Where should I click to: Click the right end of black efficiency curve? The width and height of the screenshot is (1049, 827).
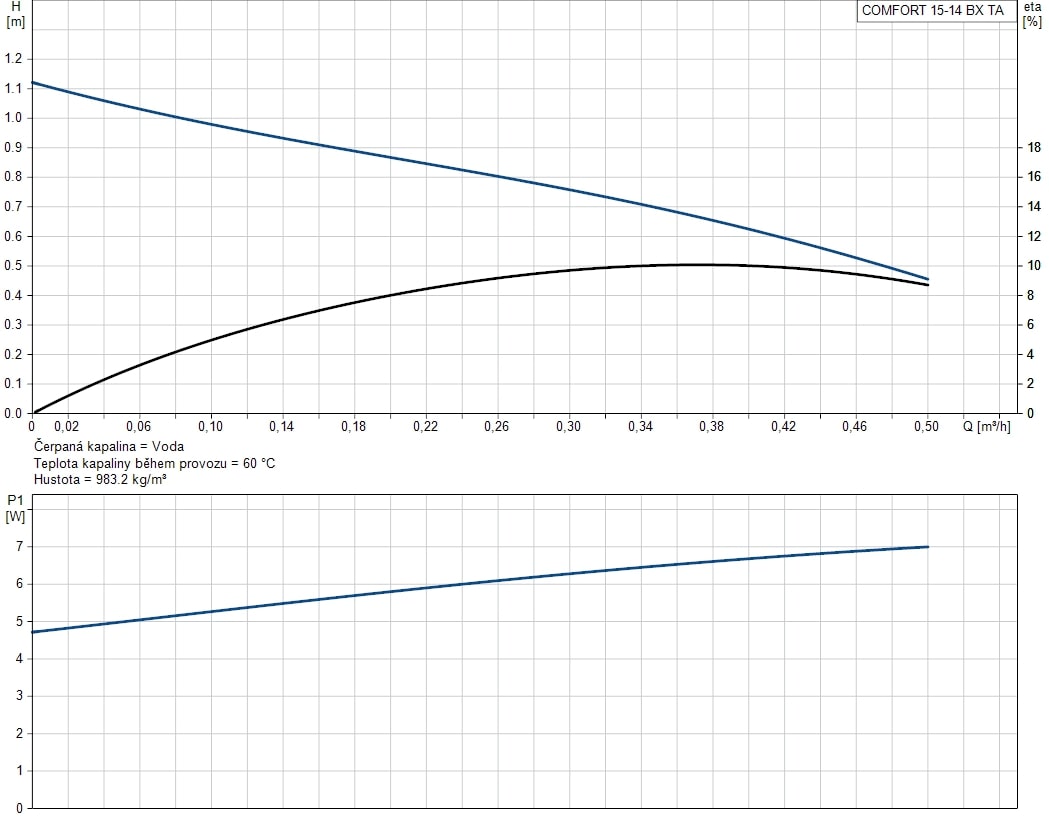[x=928, y=285]
